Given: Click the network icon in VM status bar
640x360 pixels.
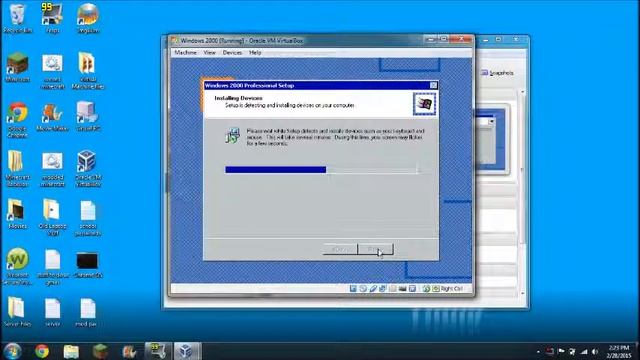Looking at the screenshot, I should point(382,289).
